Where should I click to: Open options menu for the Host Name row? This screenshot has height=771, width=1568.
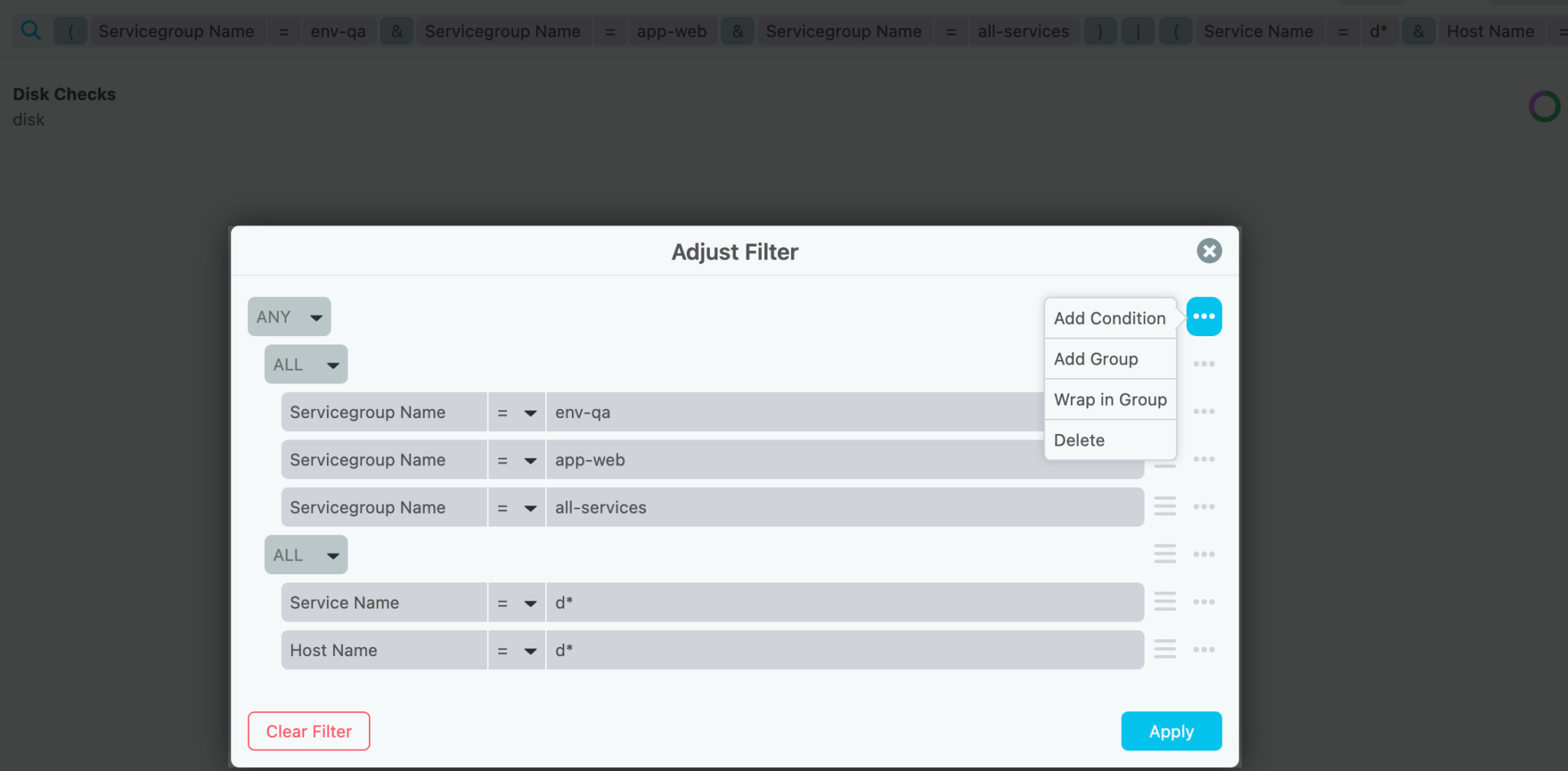pos(1203,648)
